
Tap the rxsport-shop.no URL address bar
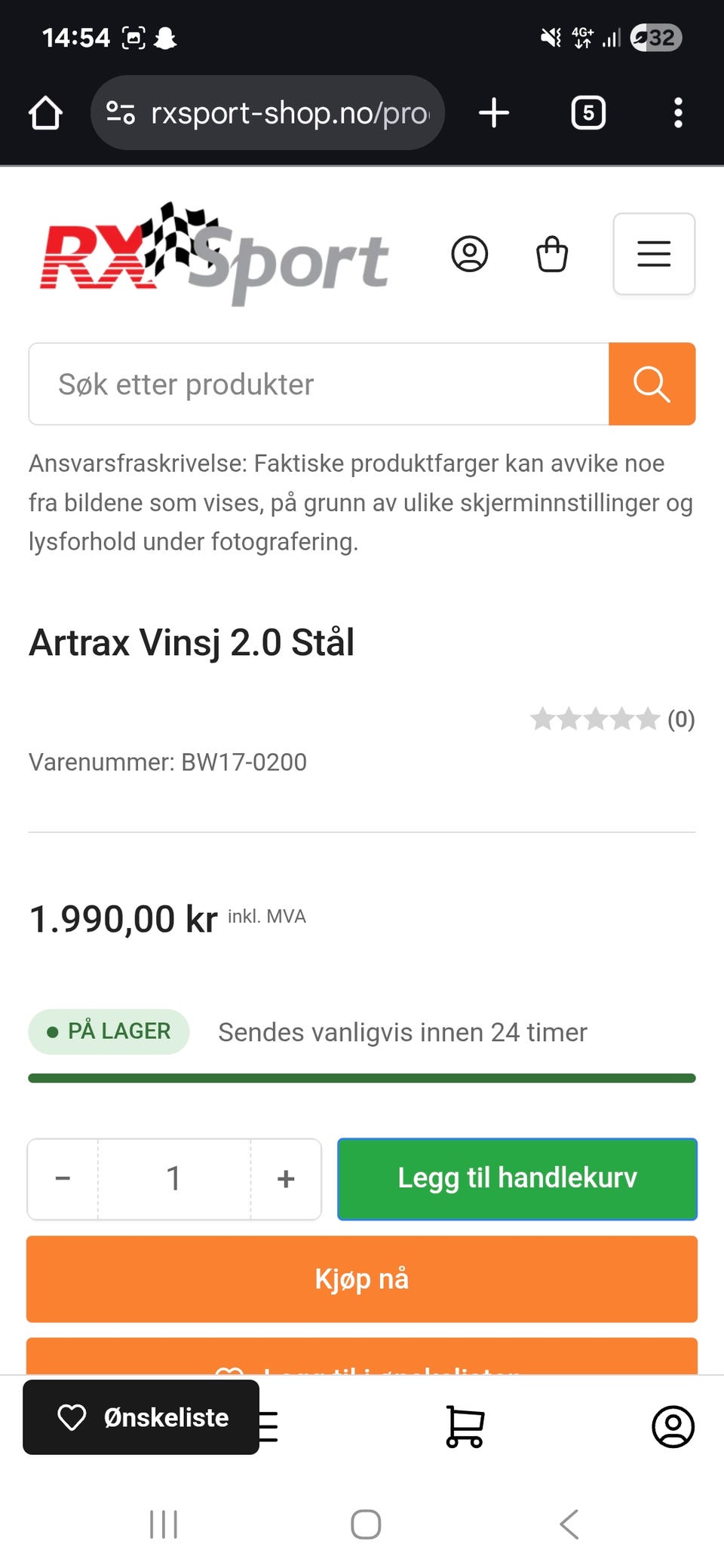[268, 113]
